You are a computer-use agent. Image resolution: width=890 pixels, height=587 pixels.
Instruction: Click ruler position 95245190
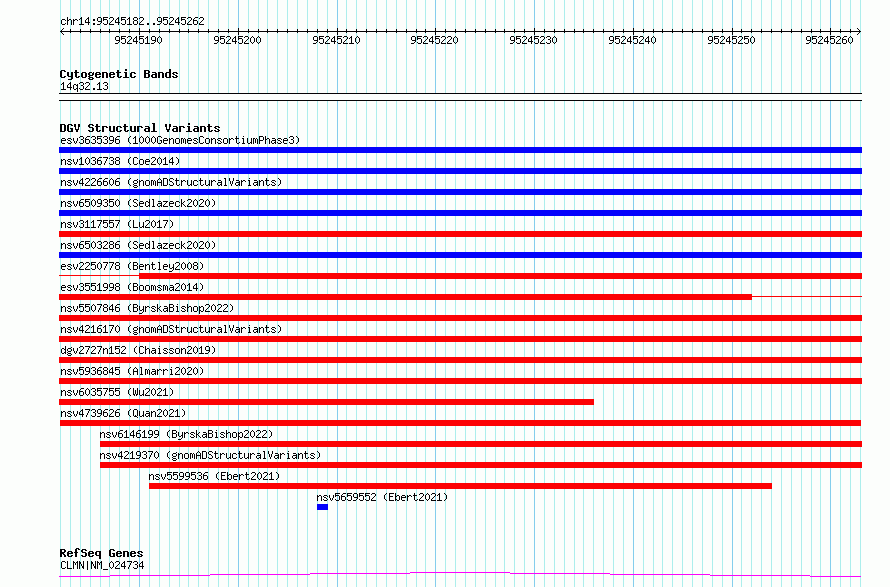click(138, 40)
